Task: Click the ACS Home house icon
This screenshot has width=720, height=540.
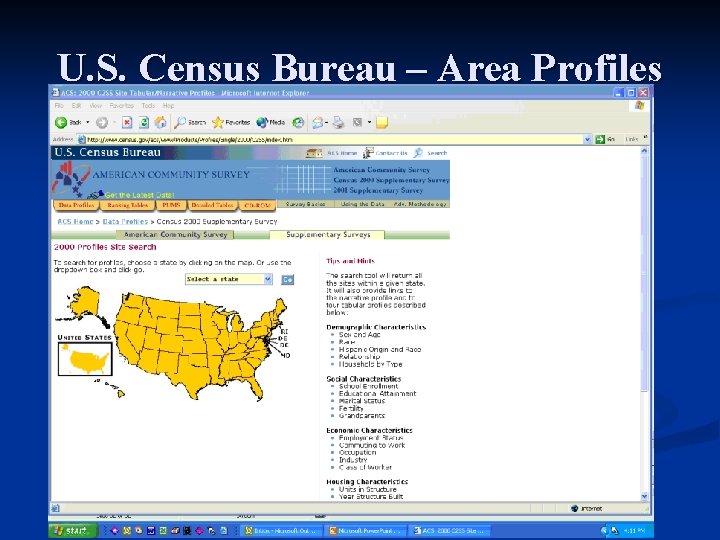Action: (x=314, y=153)
